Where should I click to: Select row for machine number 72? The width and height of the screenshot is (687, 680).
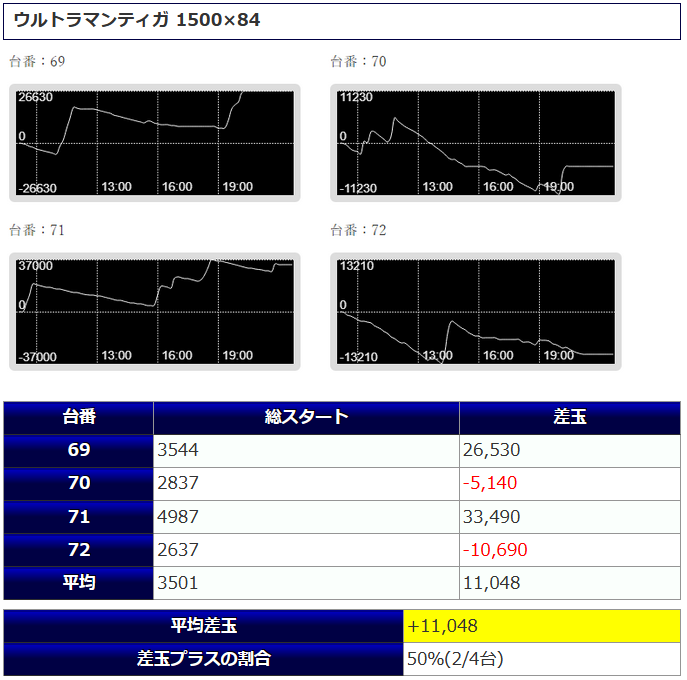point(79,550)
